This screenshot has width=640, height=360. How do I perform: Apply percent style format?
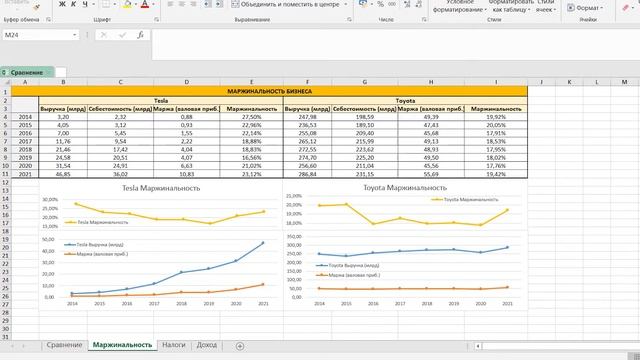click(380, 4)
